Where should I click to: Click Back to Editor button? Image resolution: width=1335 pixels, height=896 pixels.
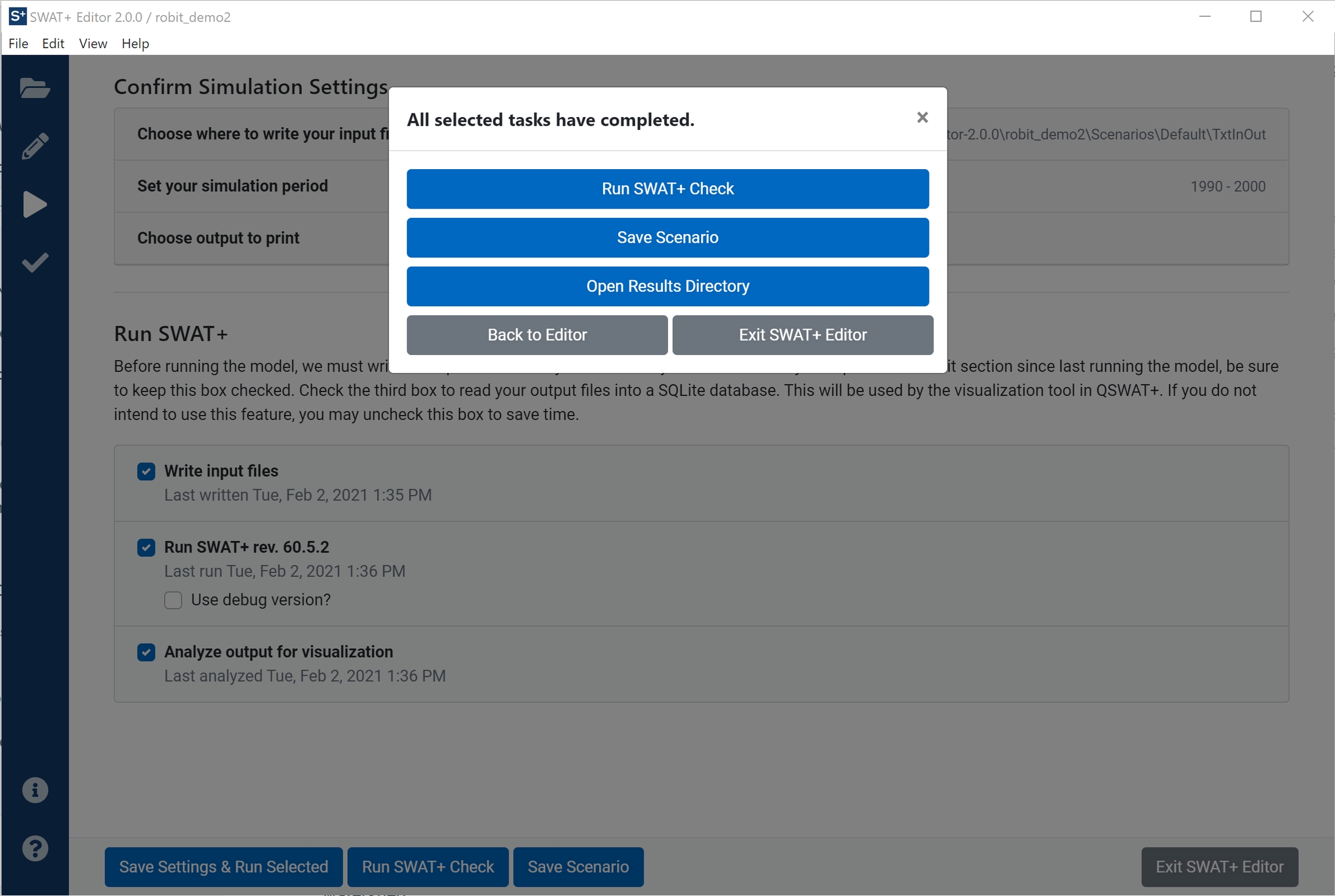pyautogui.click(x=537, y=335)
